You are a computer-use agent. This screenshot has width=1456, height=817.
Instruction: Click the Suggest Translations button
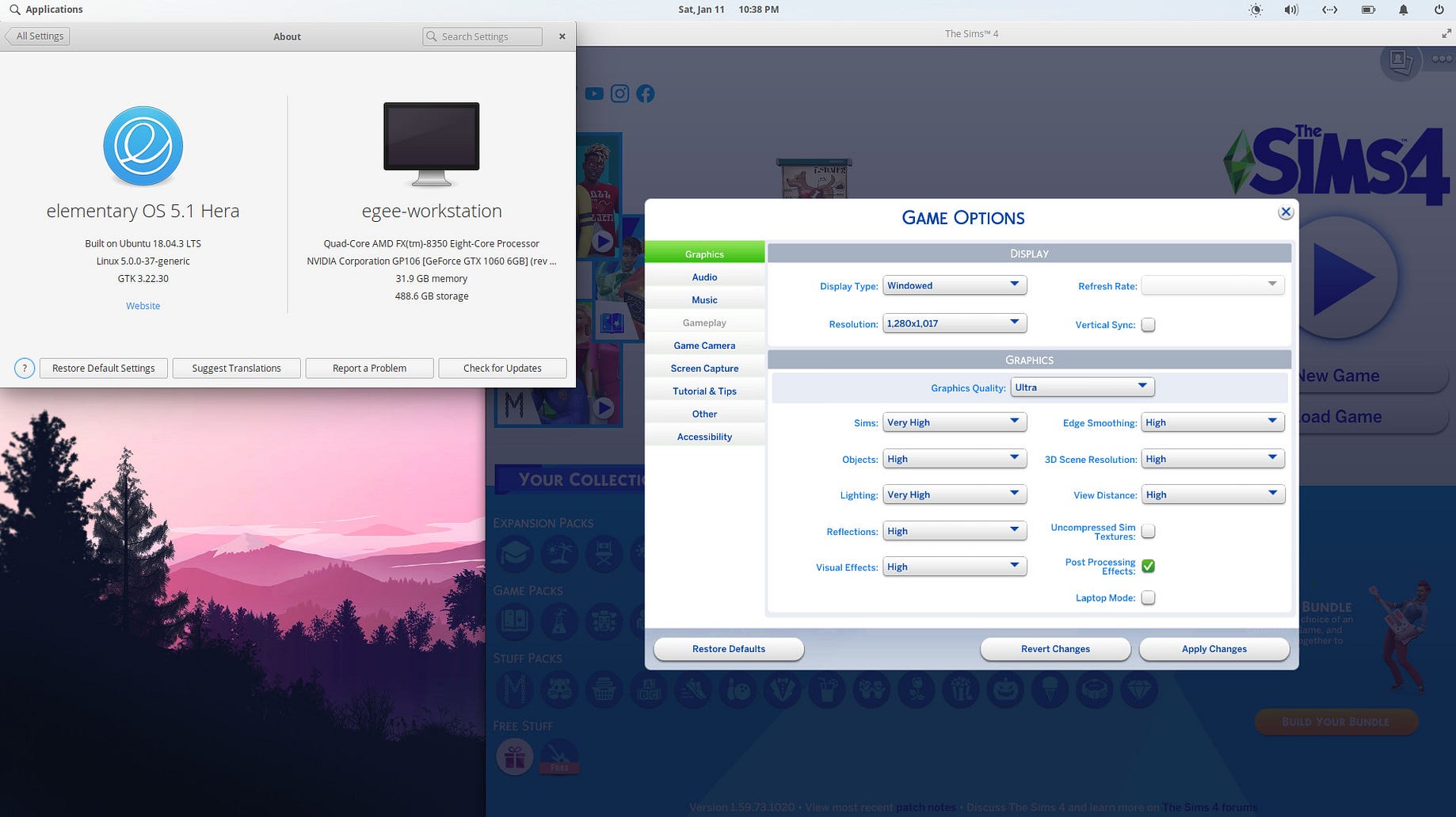coord(236,368)
